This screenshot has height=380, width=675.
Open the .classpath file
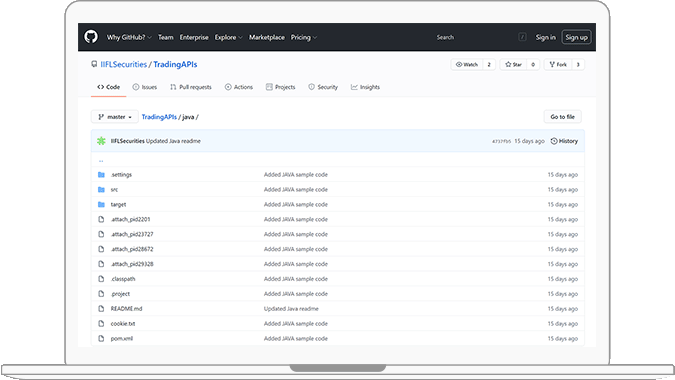point(123,279)
